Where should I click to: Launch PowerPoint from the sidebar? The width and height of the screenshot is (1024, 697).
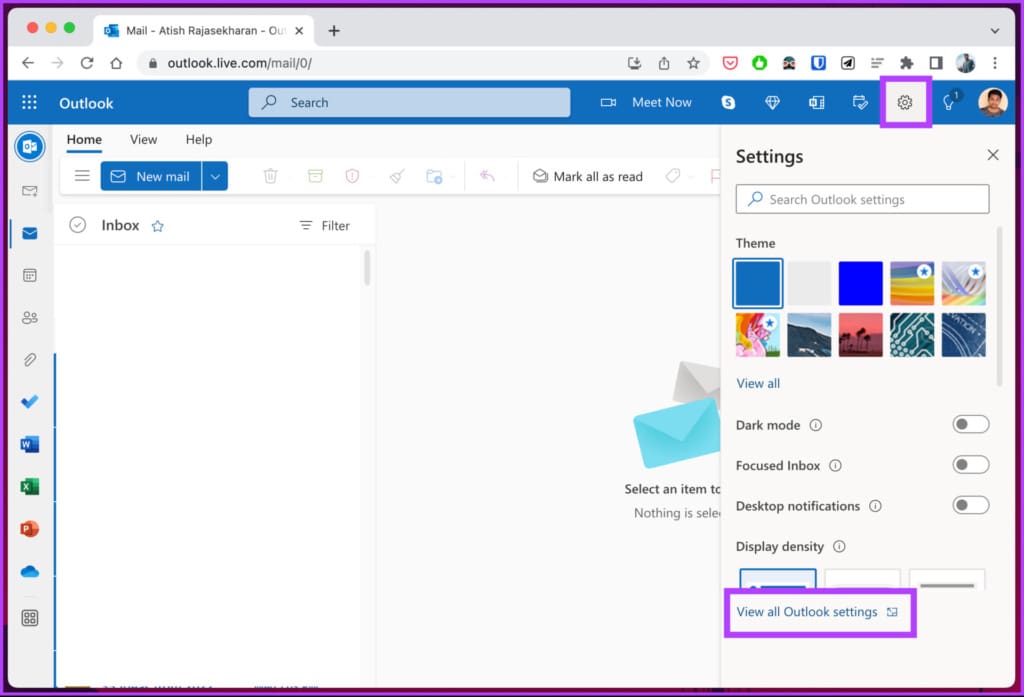[29, 528]
